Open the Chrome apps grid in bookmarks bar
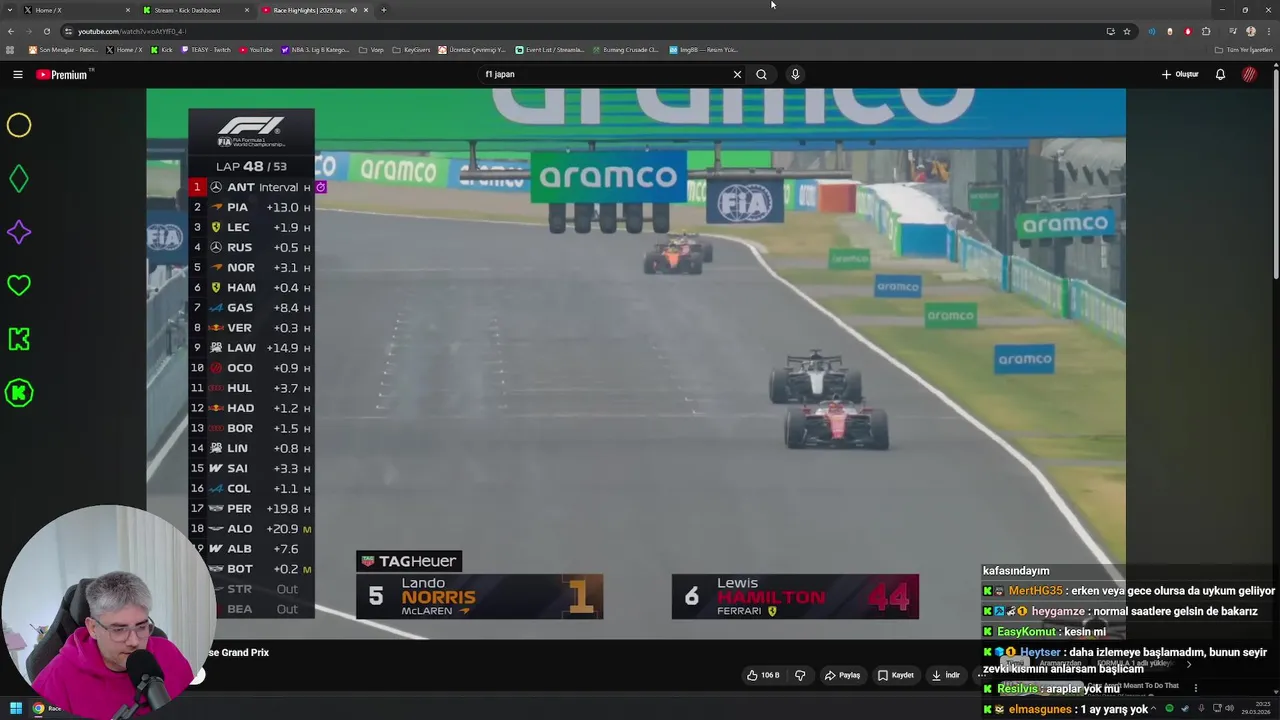 click(x=10, y=49)
